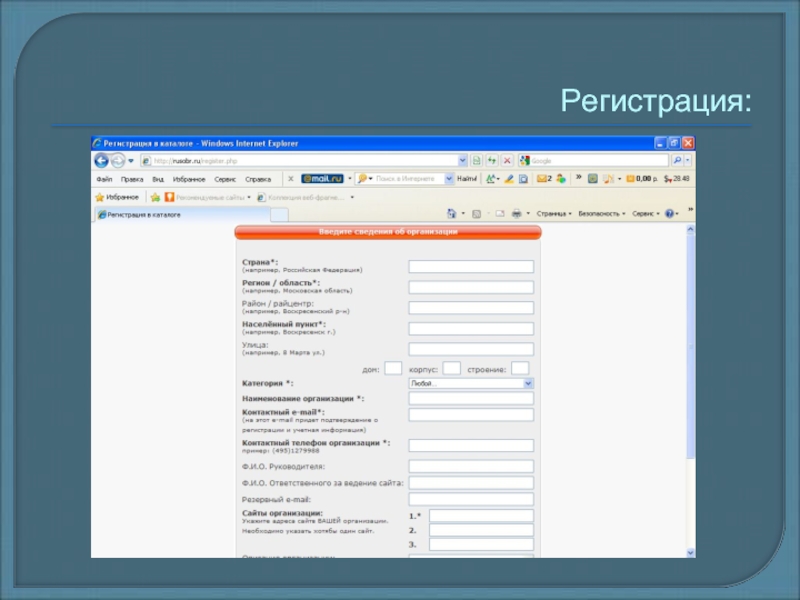
Task: Click the page vertical scrollbar
Action: 688,350
